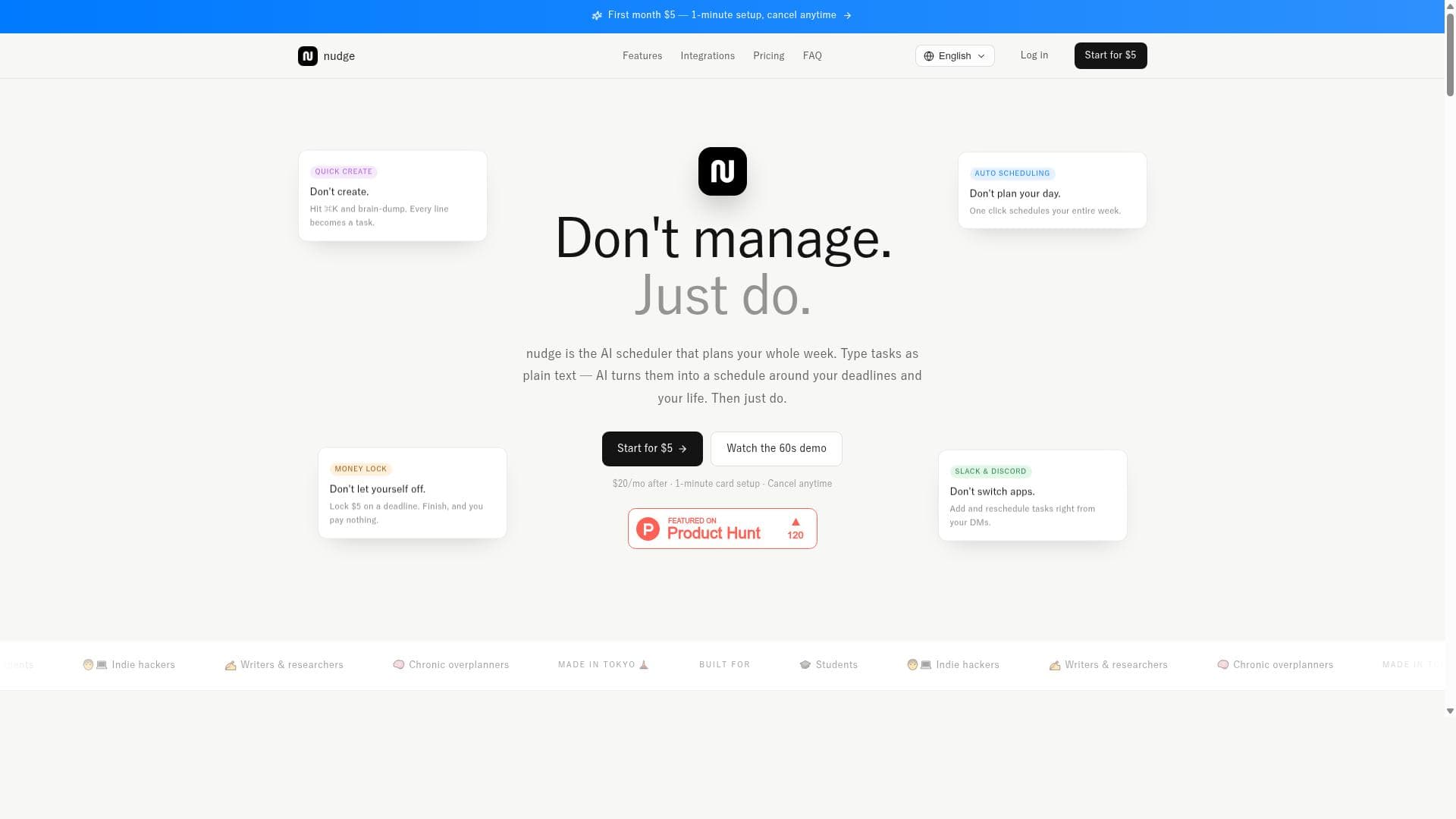Click the QUICK CREATE tag label
Image resolution: width=1456 pixels, height=819 pixels.
(x=344, y=172)
